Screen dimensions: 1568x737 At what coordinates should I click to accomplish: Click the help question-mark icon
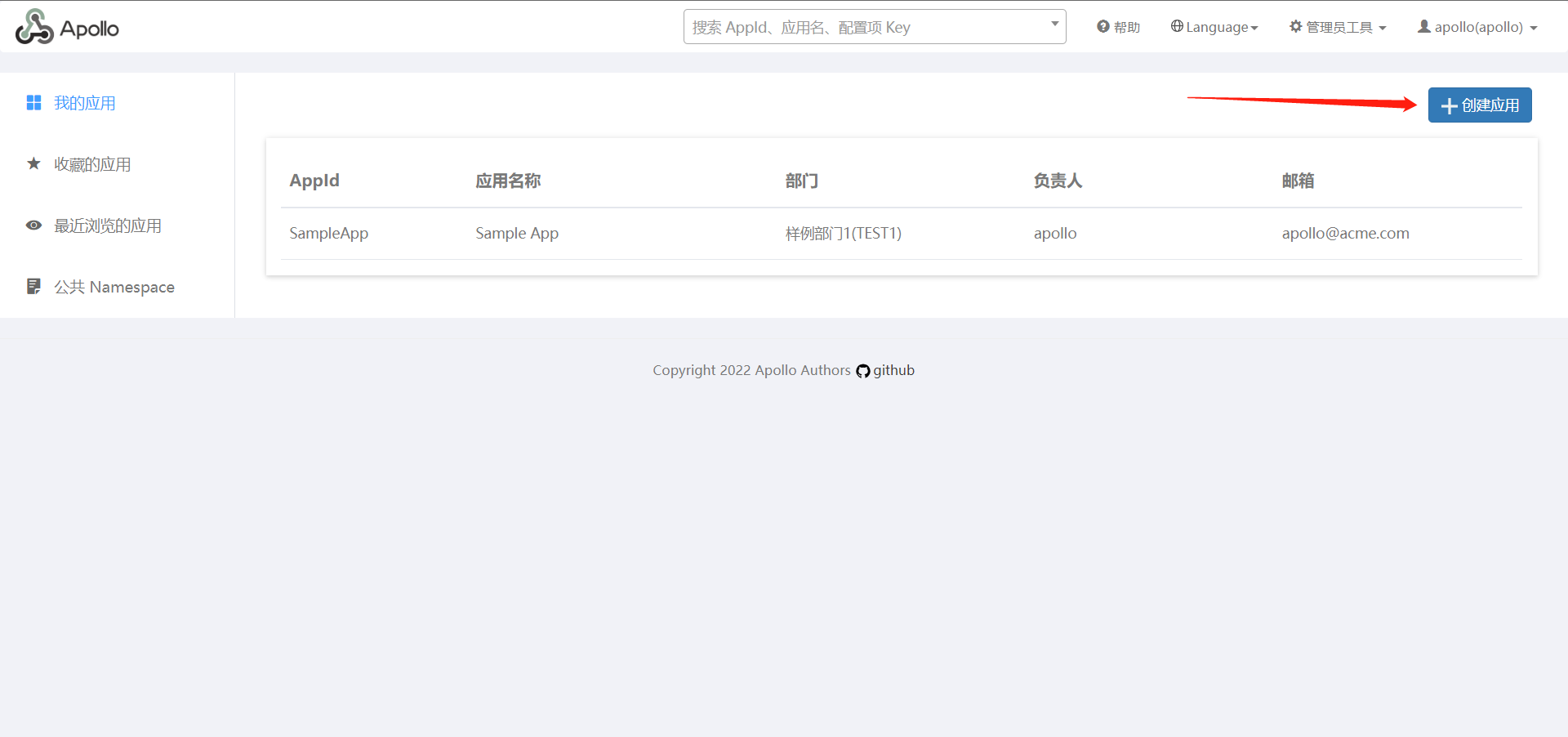1101,26
